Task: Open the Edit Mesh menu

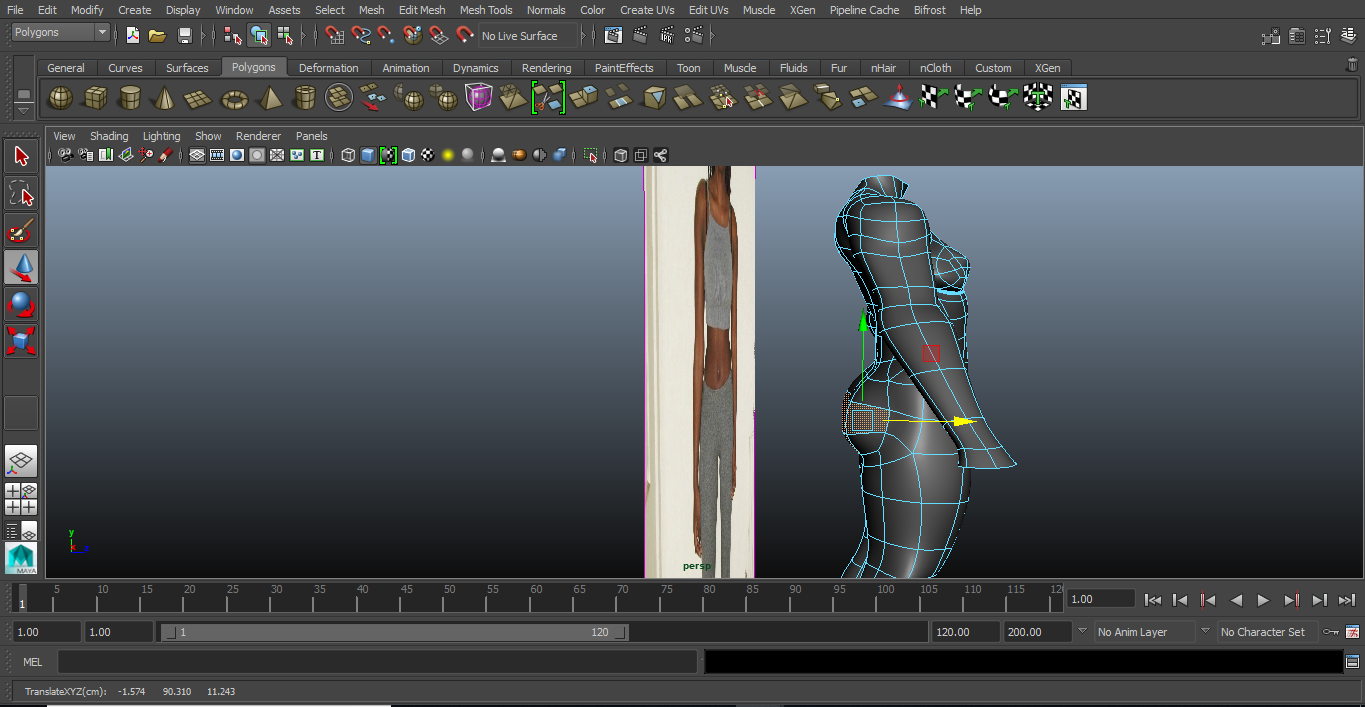Action: [x=421, y=10]
